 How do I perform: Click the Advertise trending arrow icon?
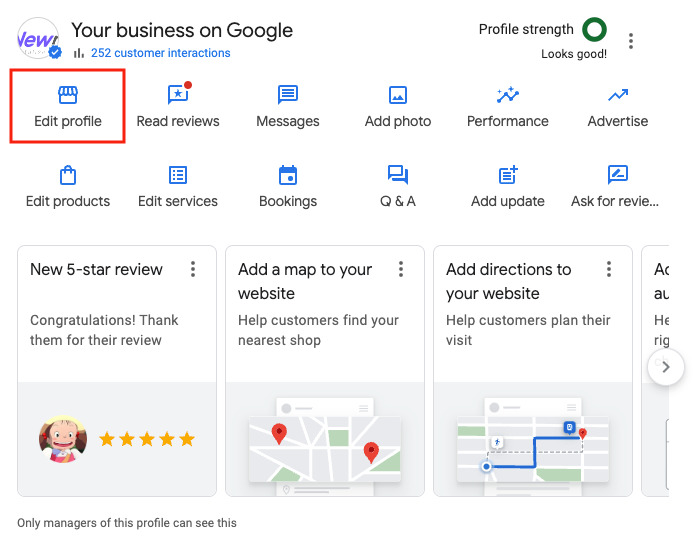coord(618,95)
